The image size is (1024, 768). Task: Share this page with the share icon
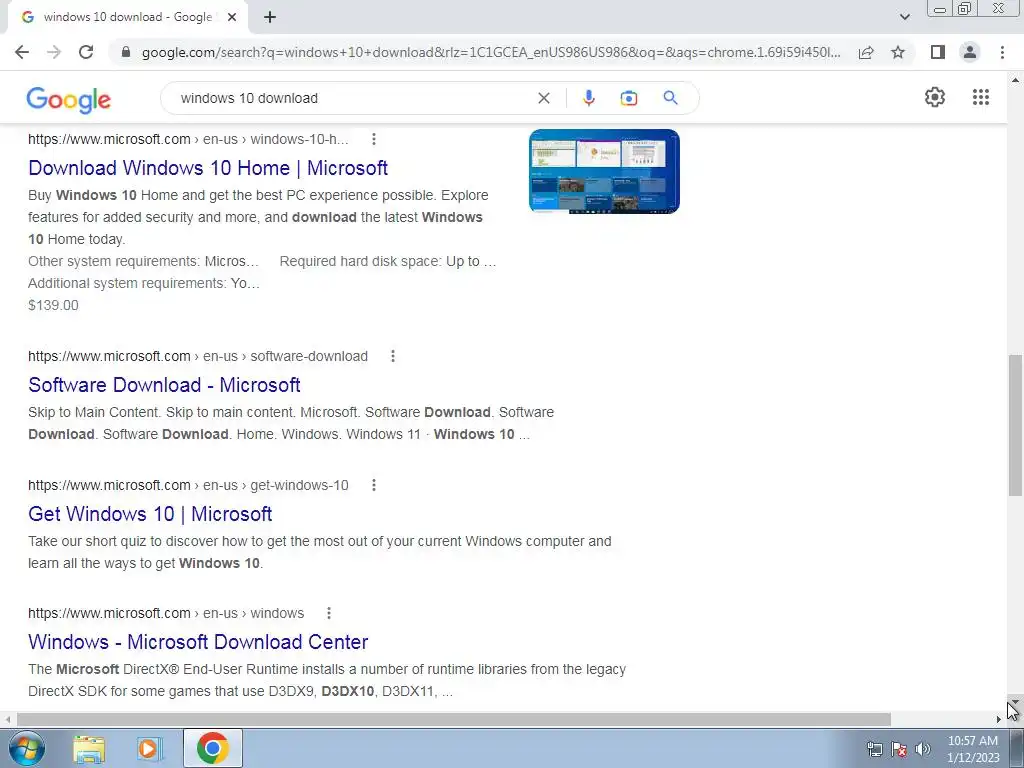point(866,52)
